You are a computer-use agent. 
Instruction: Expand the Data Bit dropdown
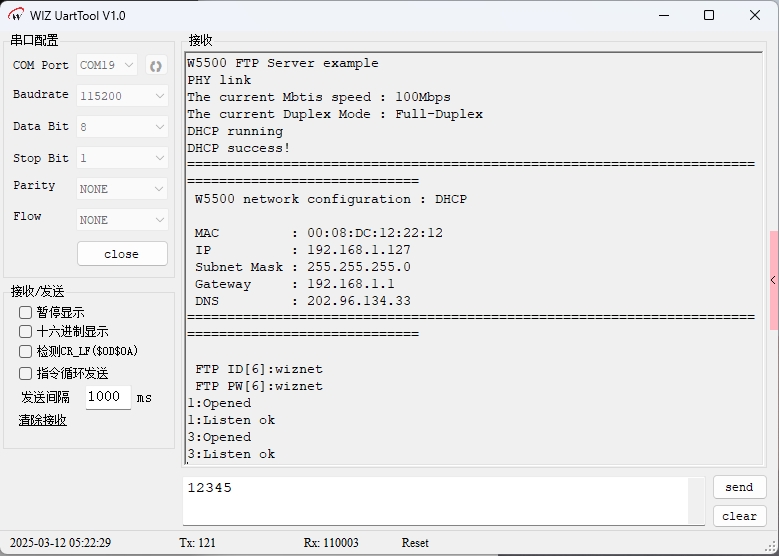click(x=122, y=127)
